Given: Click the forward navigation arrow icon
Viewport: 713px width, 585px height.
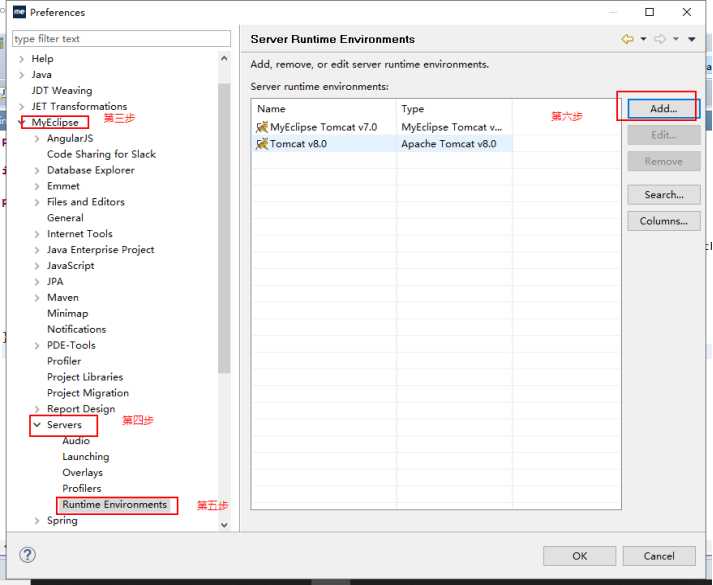Looking at the screenshot, I should [x=660, y=39].
